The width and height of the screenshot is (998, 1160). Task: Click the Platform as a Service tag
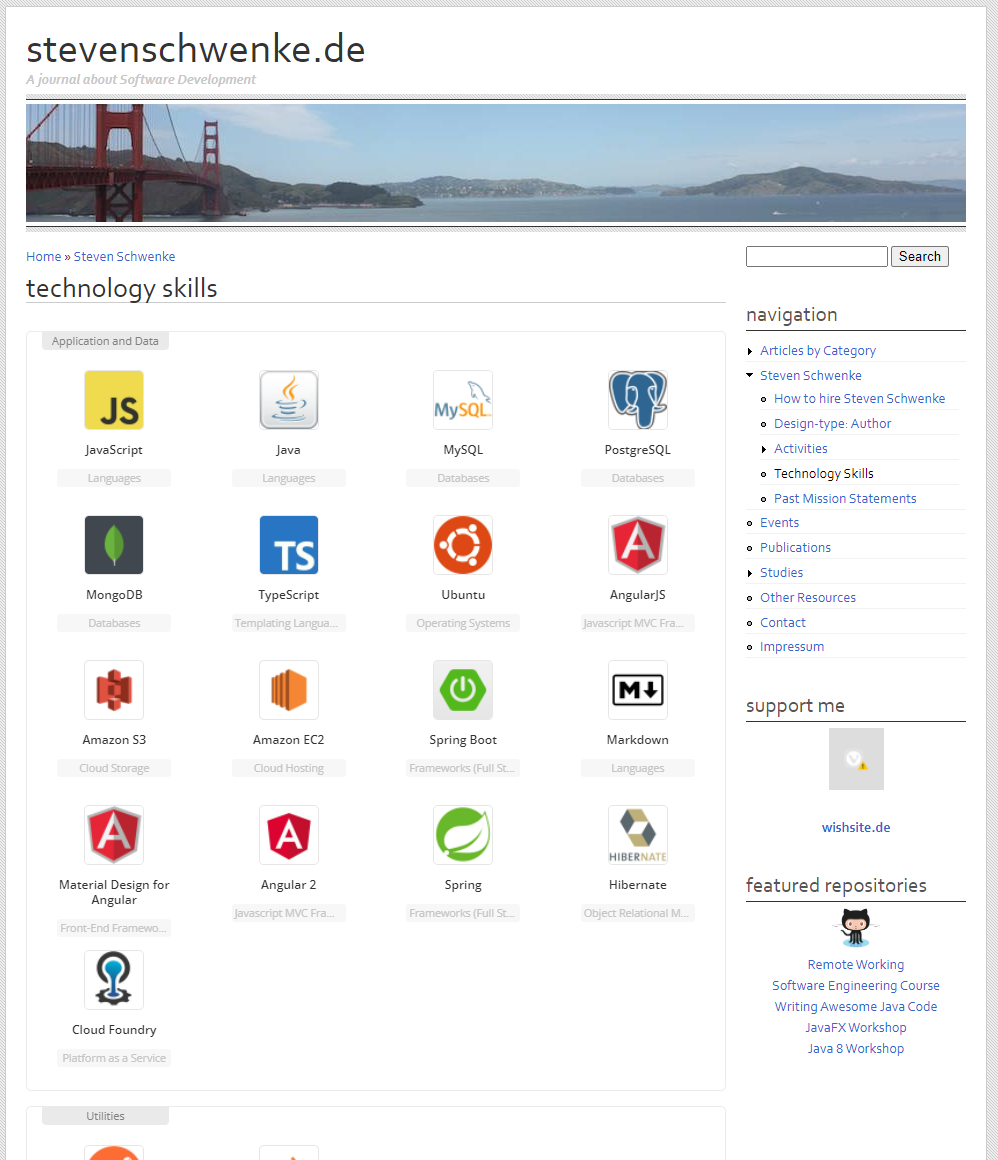114,1058
